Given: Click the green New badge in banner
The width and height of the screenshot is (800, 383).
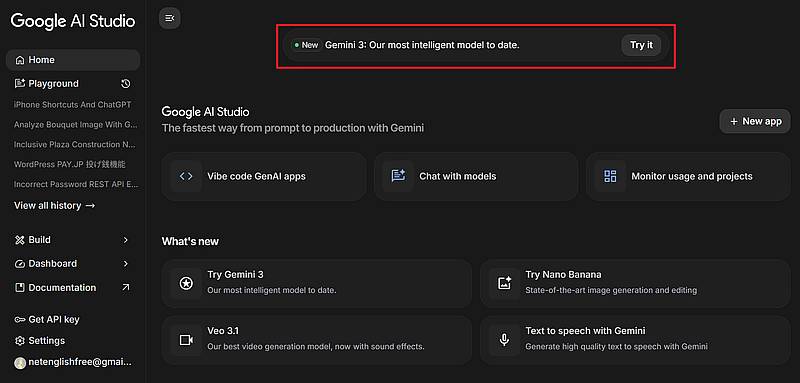Looking at the screenshot, I should [306, 45].
